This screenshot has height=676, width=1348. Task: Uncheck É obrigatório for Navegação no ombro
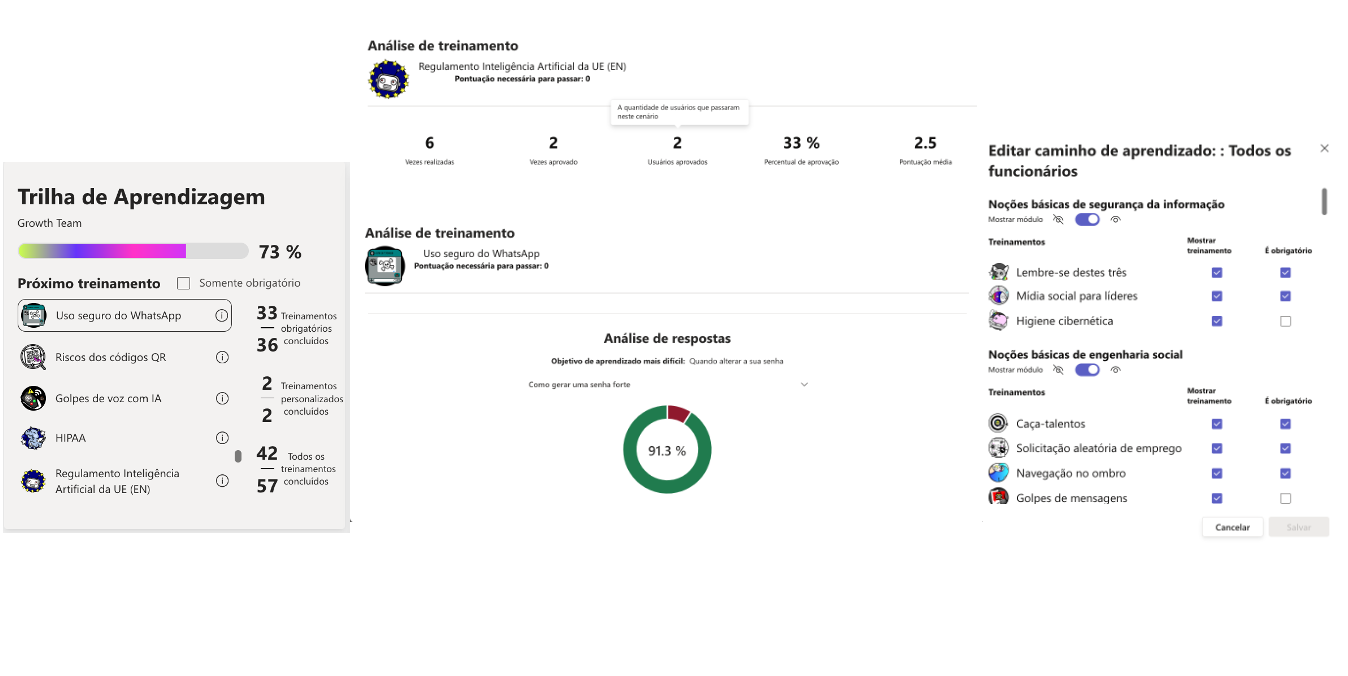tap(1285, 473)
